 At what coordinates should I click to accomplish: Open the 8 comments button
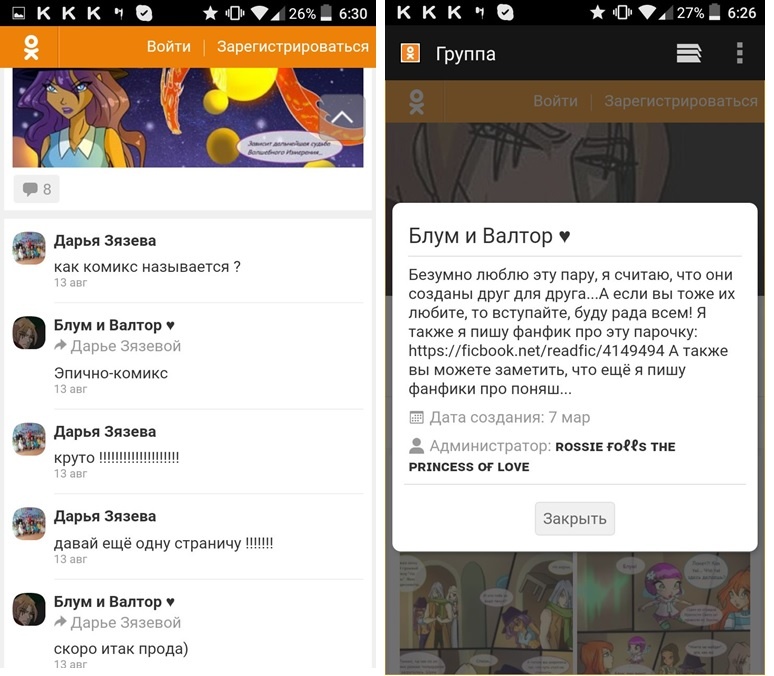coord(37,189)
